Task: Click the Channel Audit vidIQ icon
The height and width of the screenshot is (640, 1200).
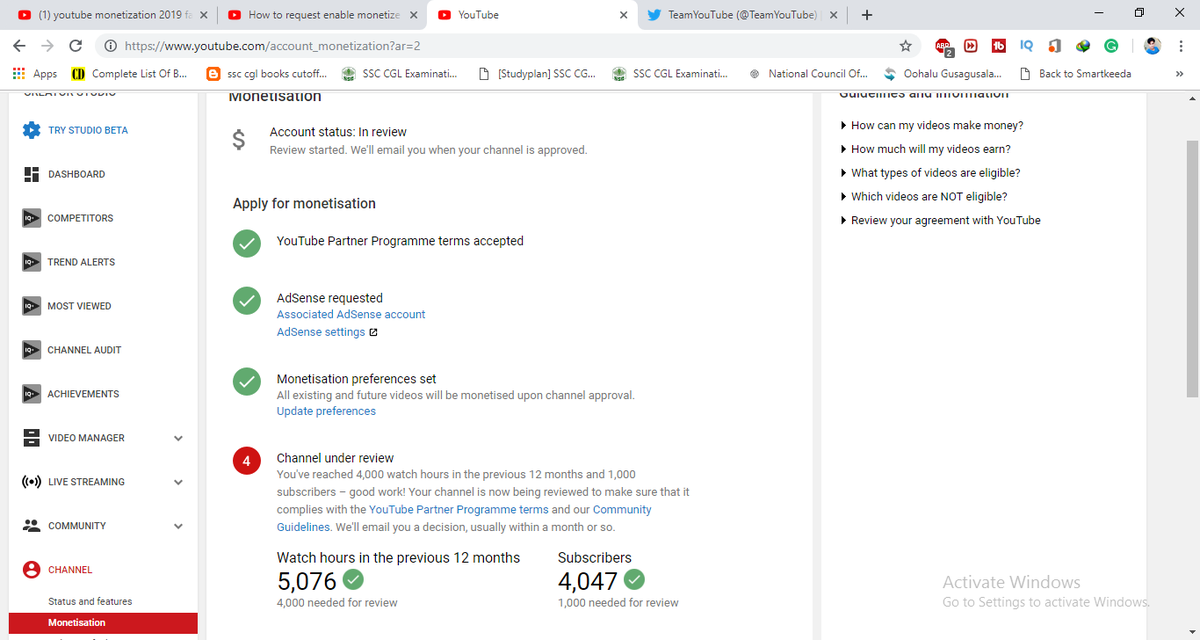Action: [x=31, y=350]
